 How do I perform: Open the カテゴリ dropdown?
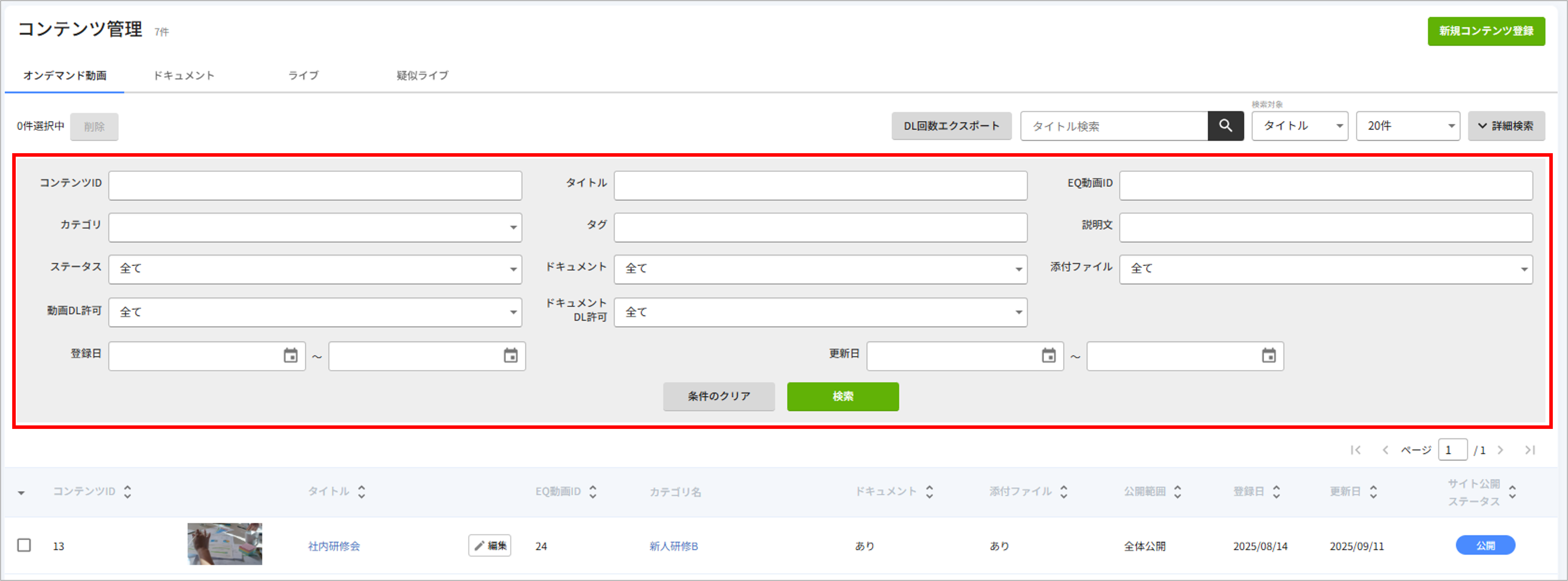315,227
